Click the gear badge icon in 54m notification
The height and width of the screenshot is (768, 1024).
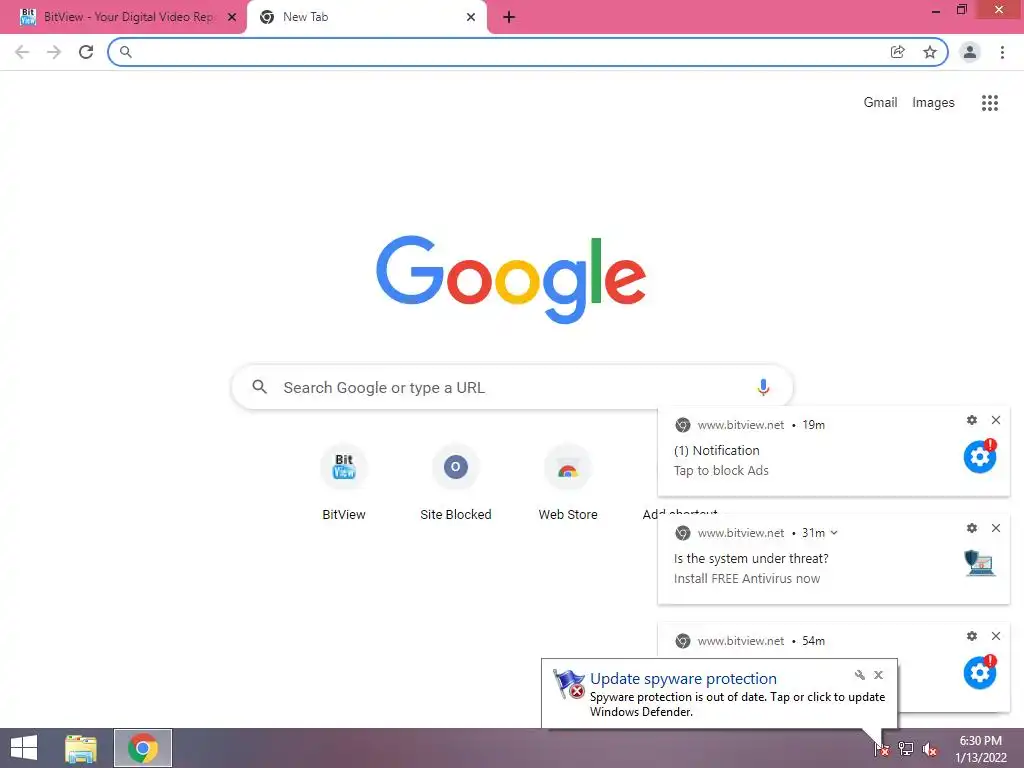click(980, 672)
